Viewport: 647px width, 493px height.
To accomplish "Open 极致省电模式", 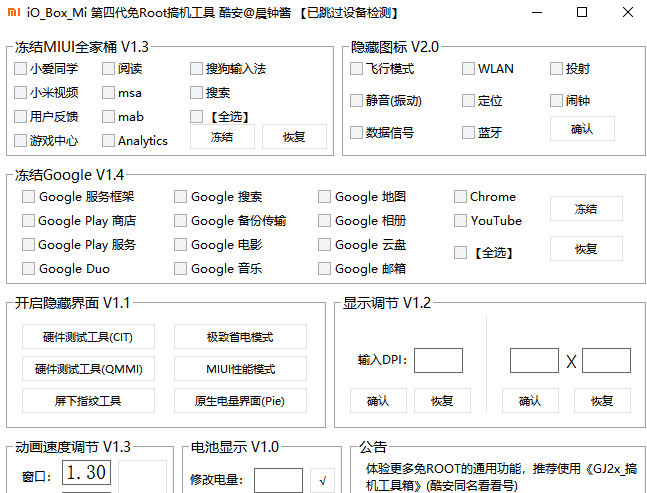I will (x=240, y=337).
